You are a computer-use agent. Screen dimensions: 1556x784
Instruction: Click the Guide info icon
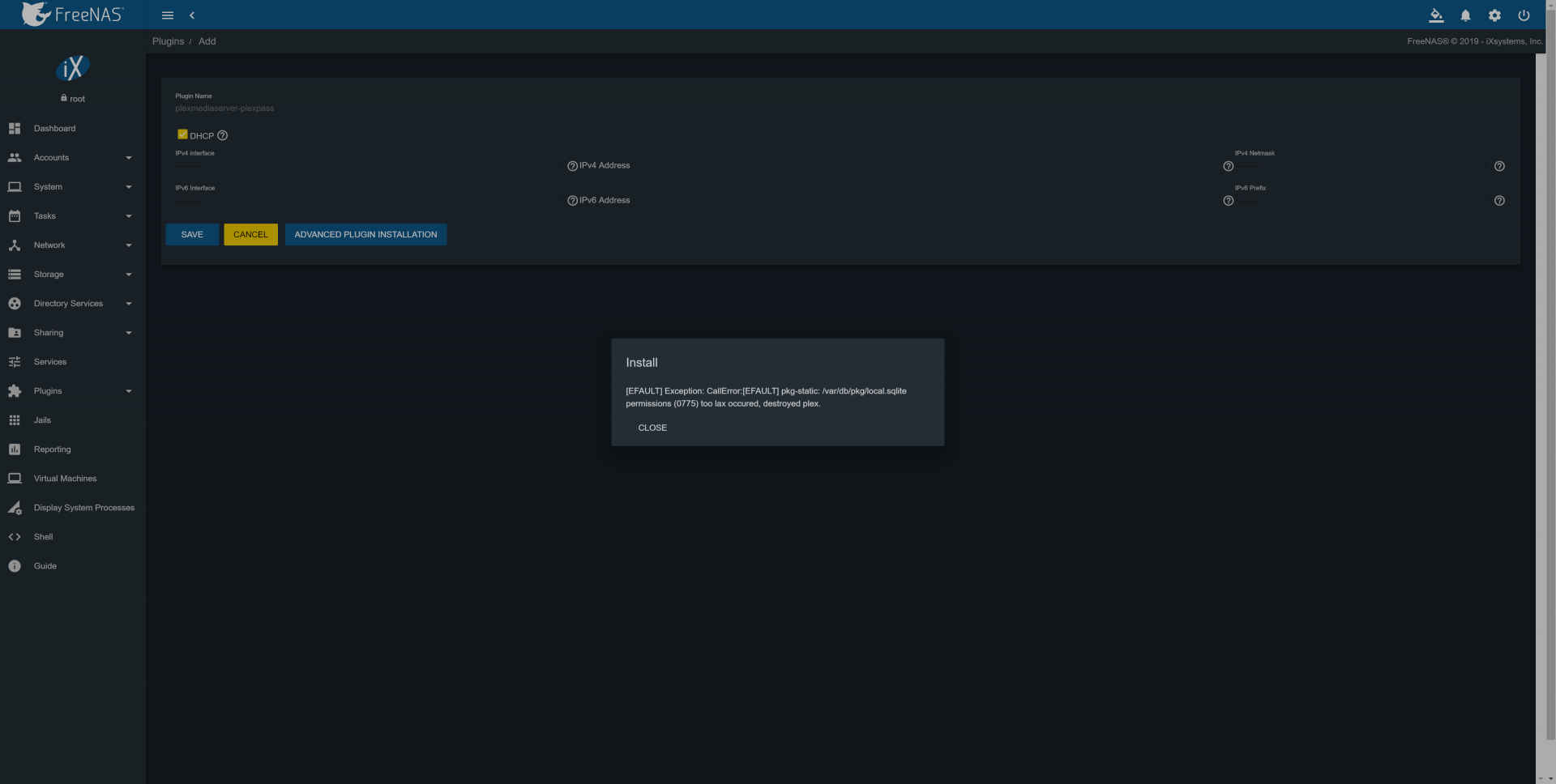coord(15,566)
